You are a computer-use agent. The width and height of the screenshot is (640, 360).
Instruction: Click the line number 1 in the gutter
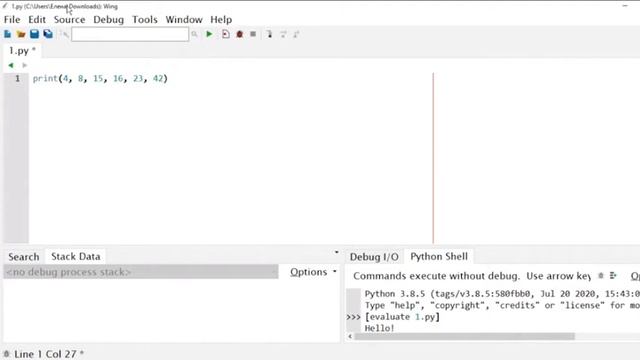point(17,78)
